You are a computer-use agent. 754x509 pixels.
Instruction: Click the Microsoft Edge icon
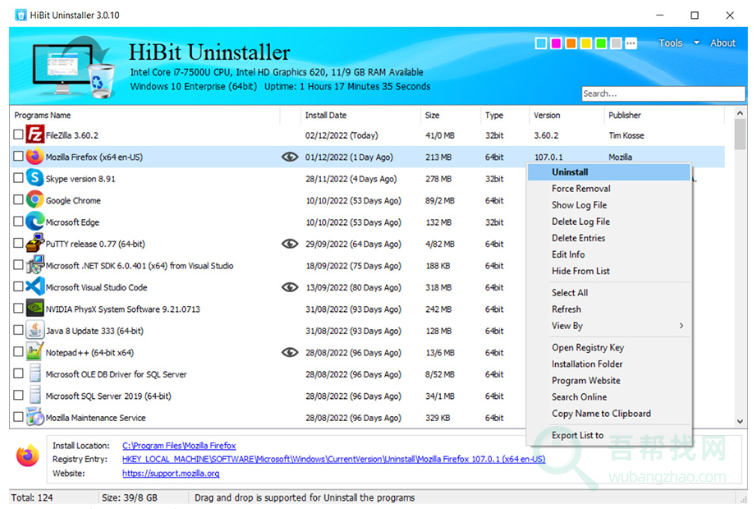pyautogui.click(x=35, y=222)
